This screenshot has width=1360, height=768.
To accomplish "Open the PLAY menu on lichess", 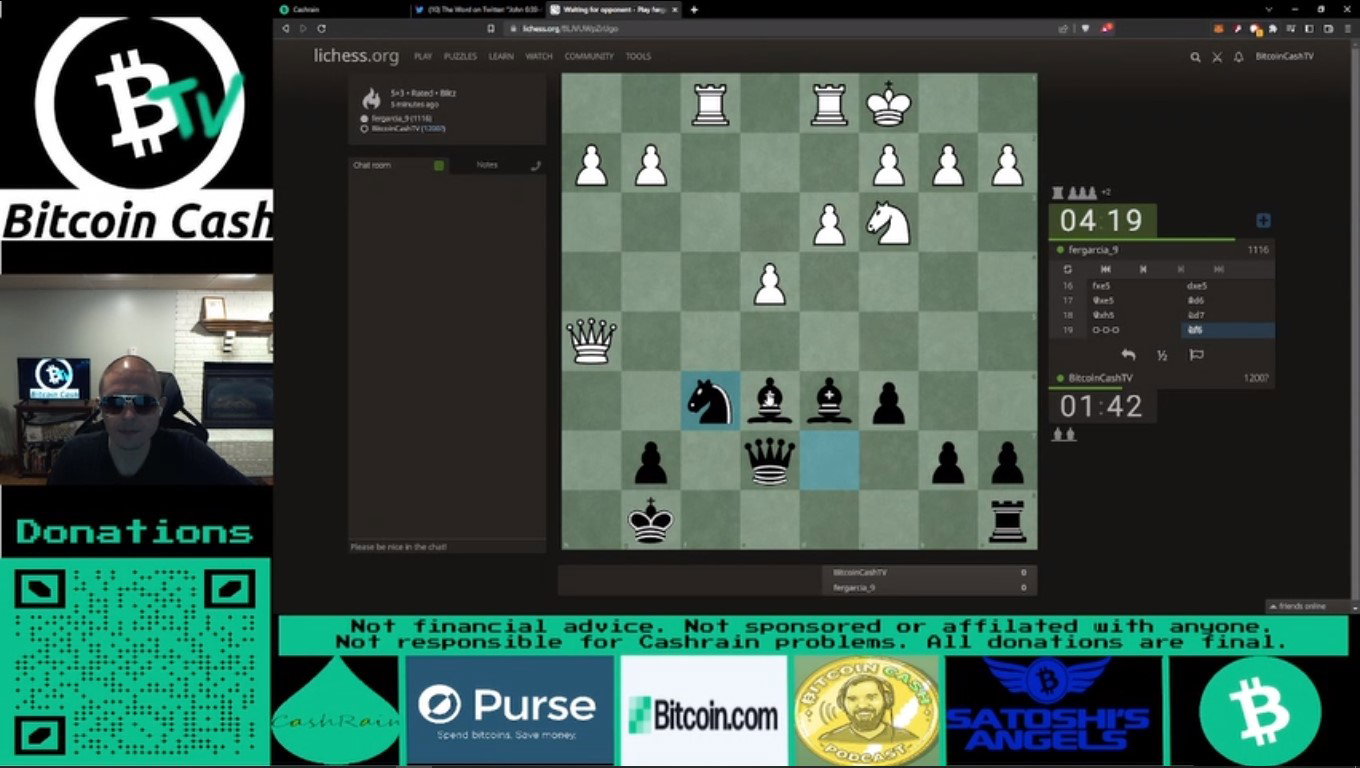I will pos(423,57).
